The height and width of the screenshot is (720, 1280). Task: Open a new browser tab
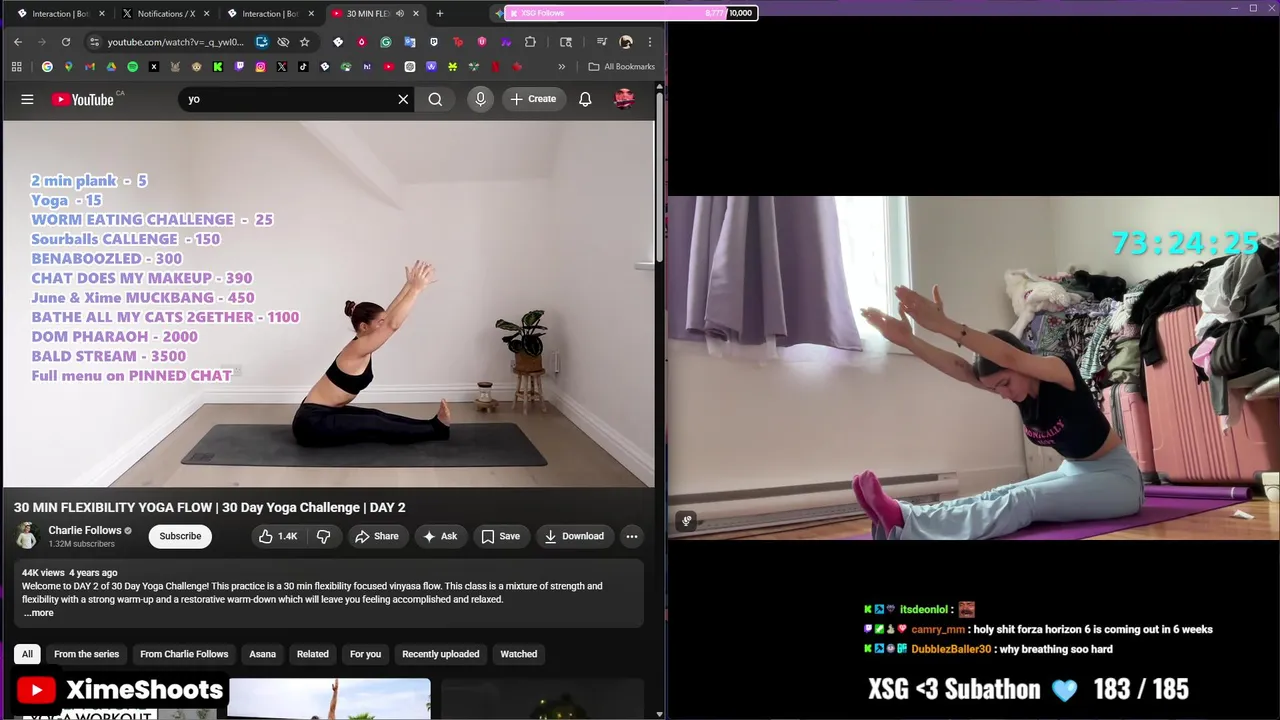click(439, 13)
